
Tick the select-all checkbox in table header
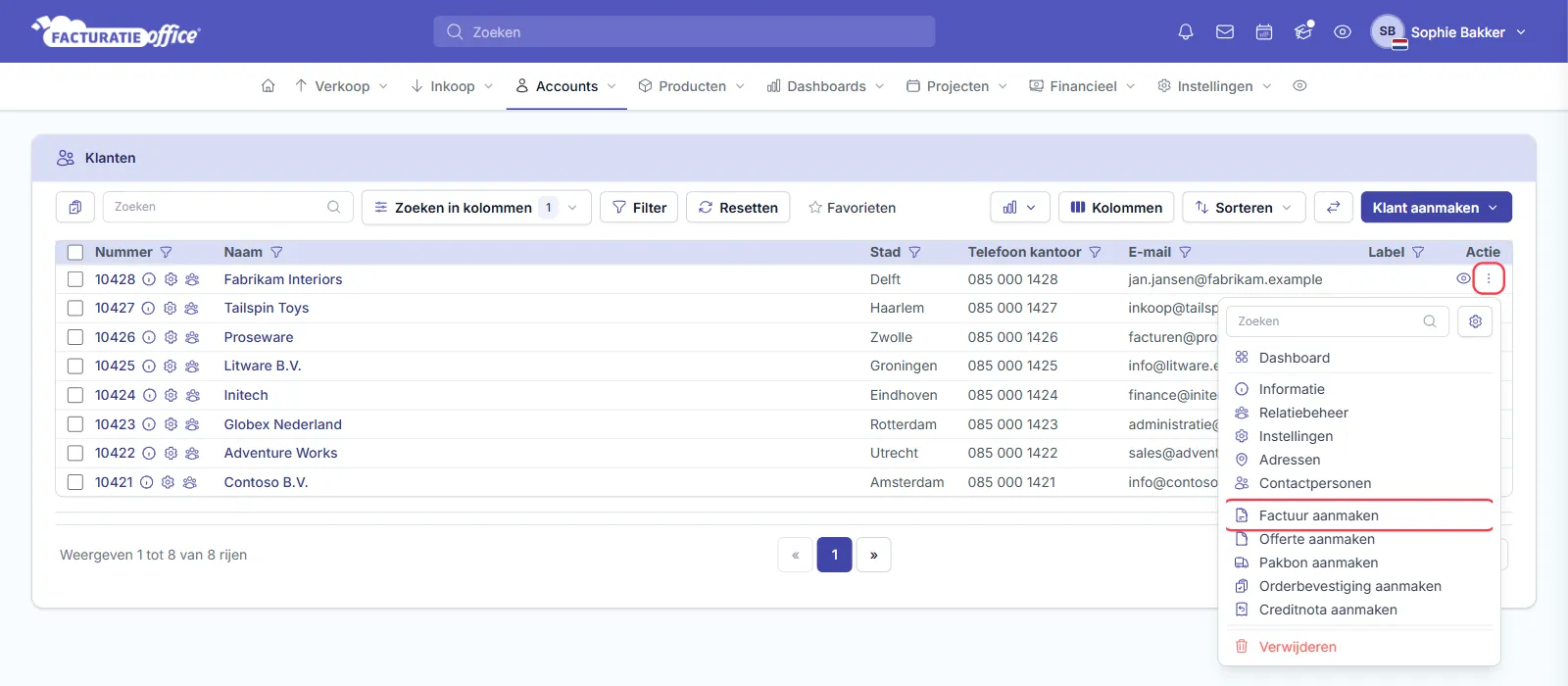click(75, 252)
